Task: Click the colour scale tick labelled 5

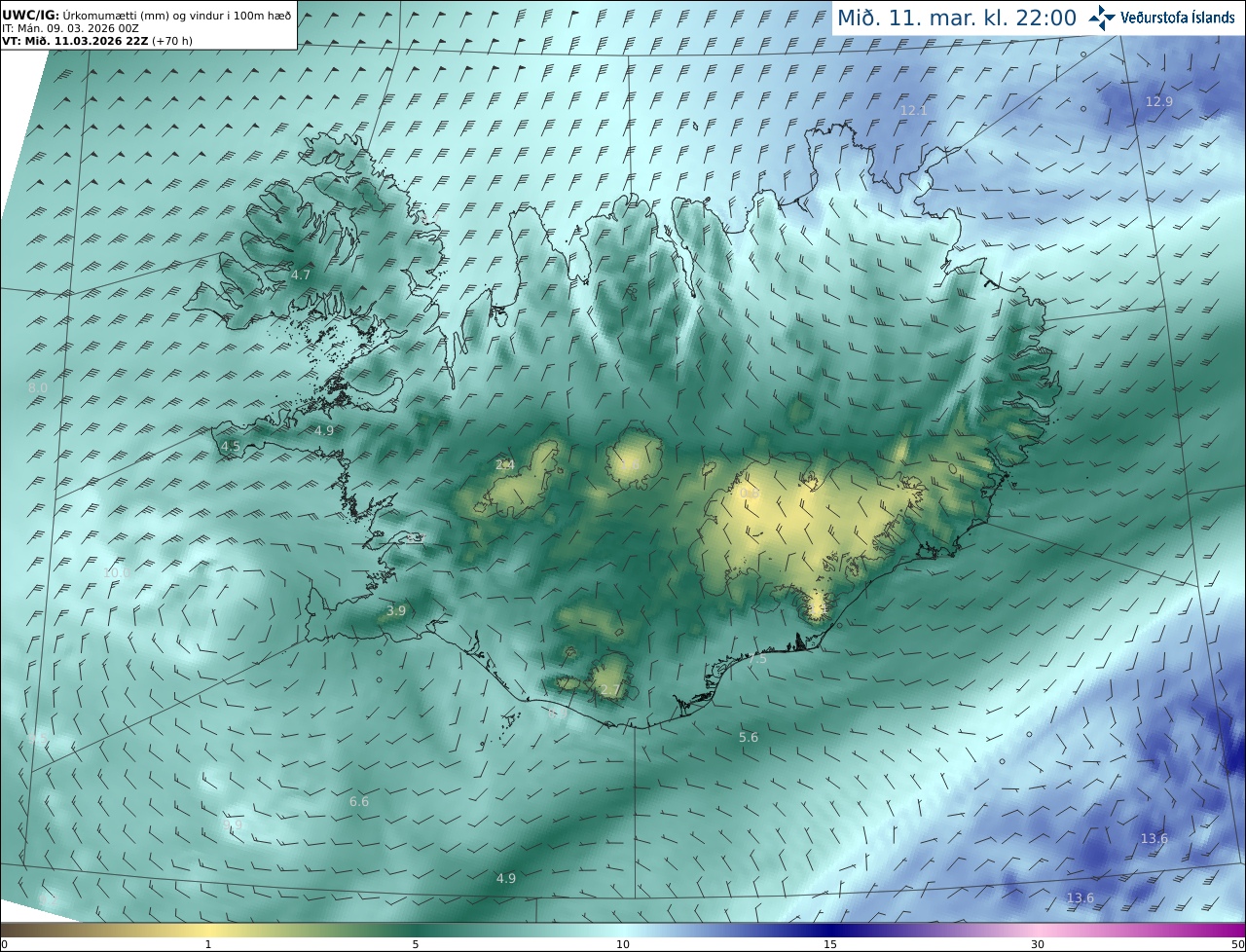Action: point(416,944)
